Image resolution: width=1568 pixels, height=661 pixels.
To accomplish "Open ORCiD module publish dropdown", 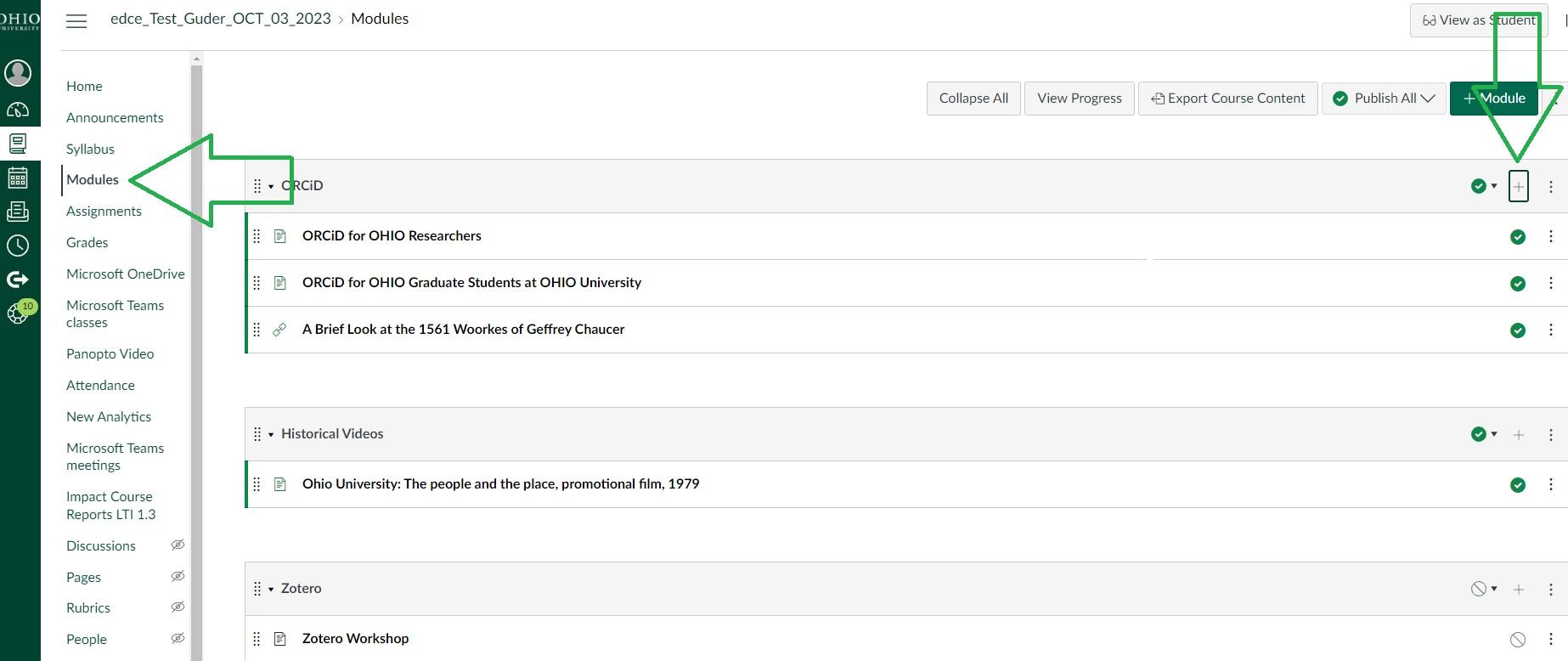I will click(x=1484, y=186).
